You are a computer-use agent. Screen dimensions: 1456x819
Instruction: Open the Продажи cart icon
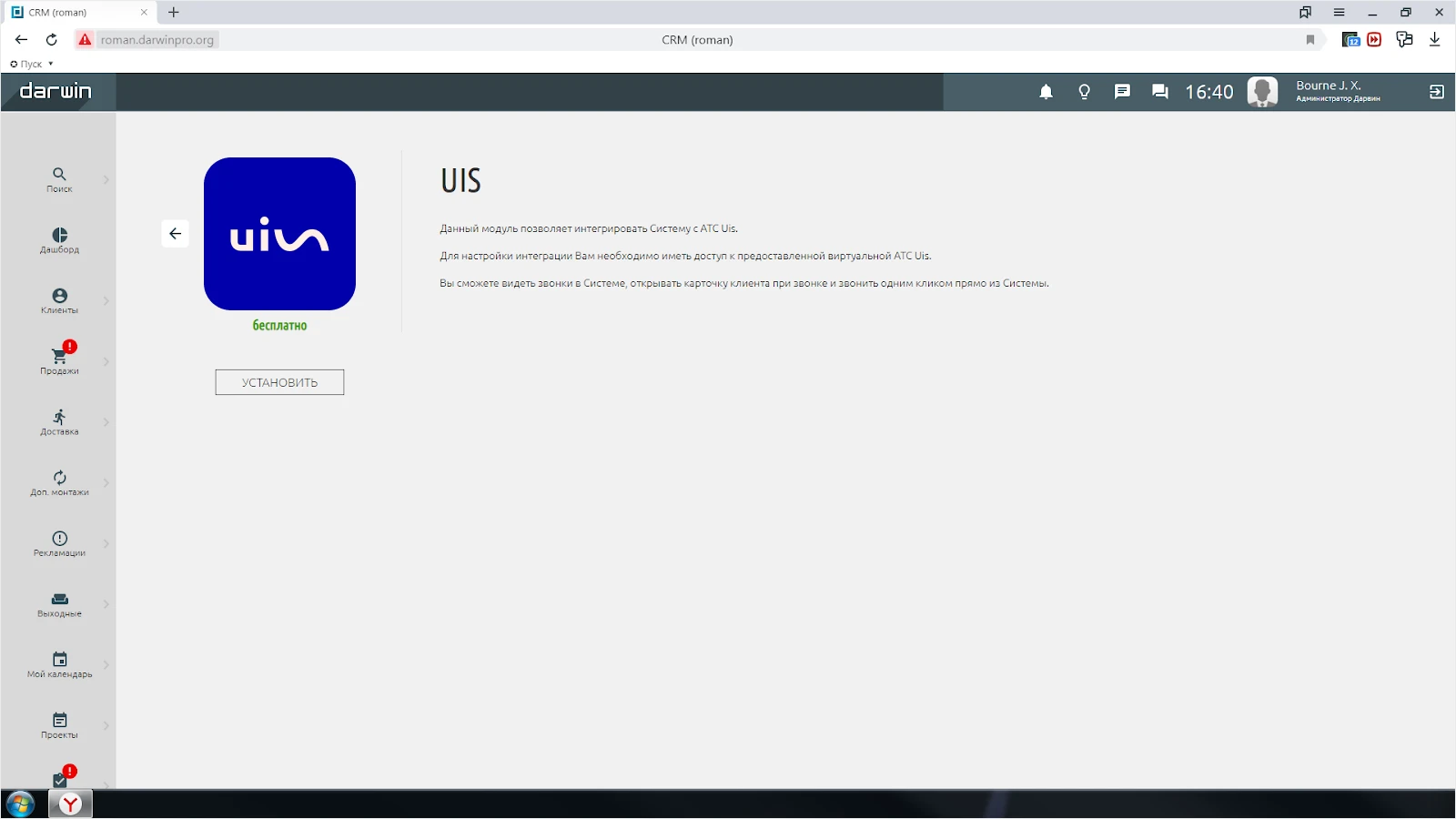coord(59,356)
